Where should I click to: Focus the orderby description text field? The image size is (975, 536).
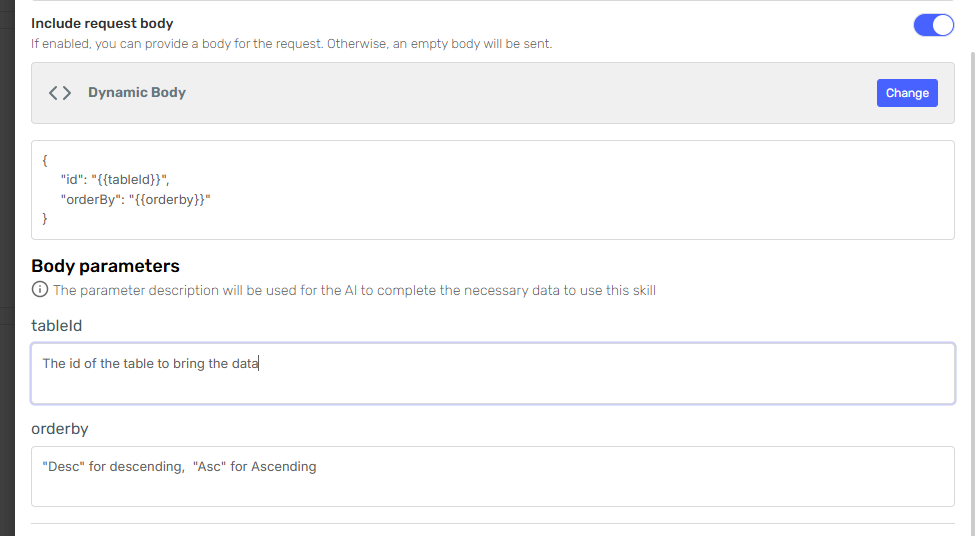(600, 483)
